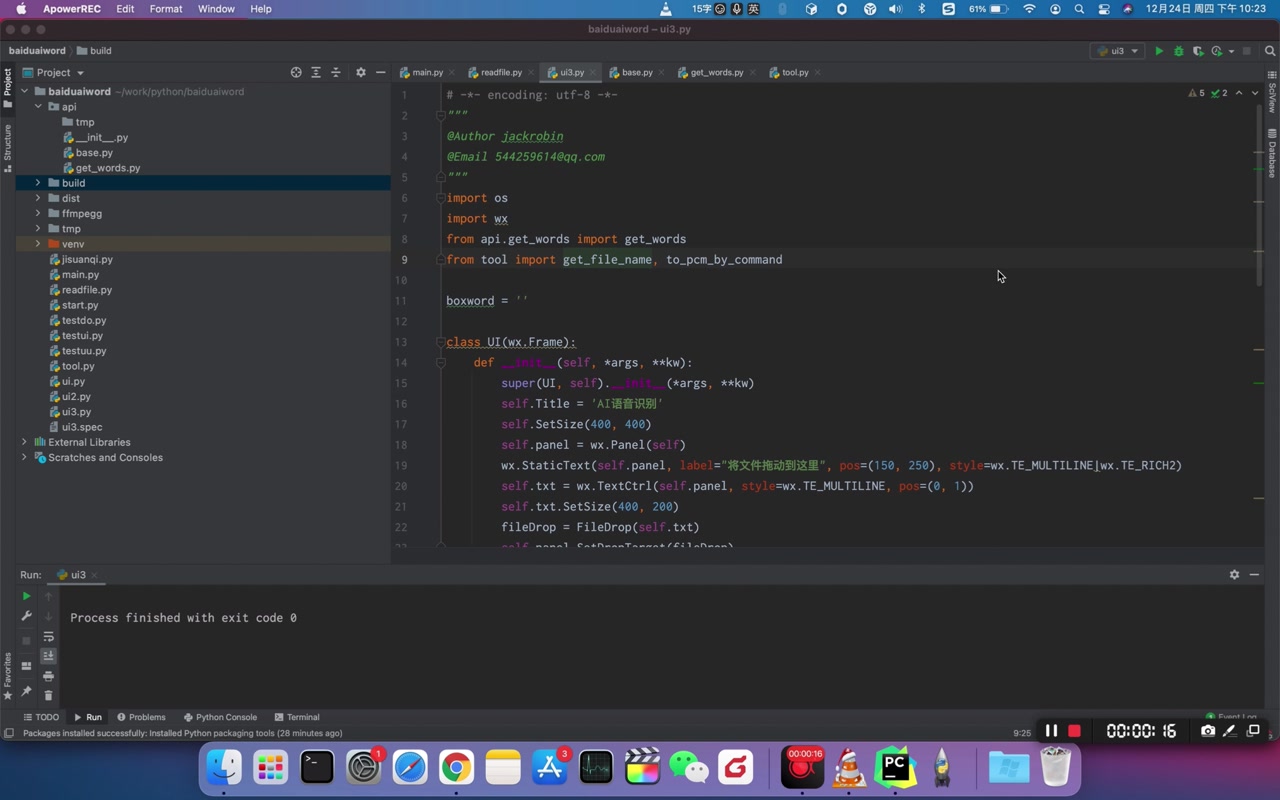Go to previous highlighted error arrow
1280x800 pixels.
pos(1239,93)
